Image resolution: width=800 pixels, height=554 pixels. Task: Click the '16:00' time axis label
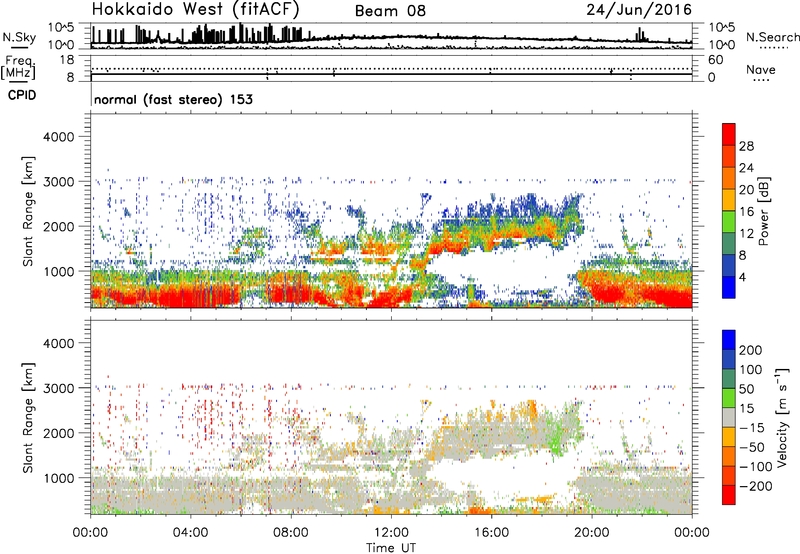[491, 533]
